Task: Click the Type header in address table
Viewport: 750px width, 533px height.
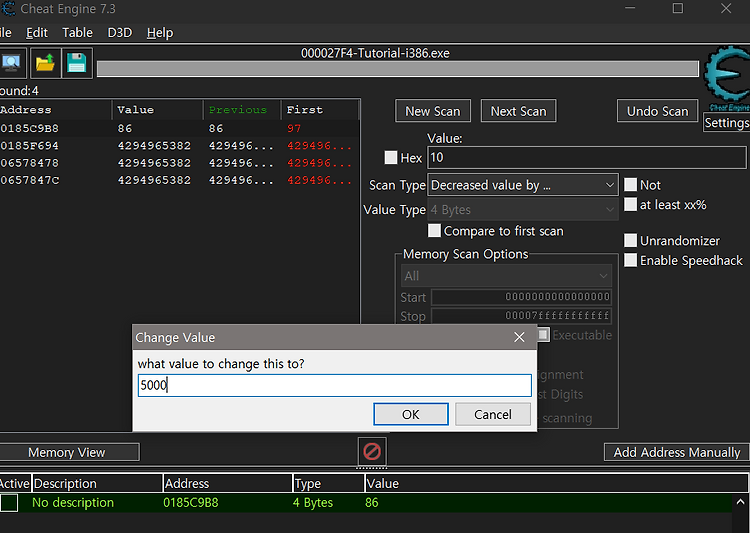Action: [x=329, y=484]
